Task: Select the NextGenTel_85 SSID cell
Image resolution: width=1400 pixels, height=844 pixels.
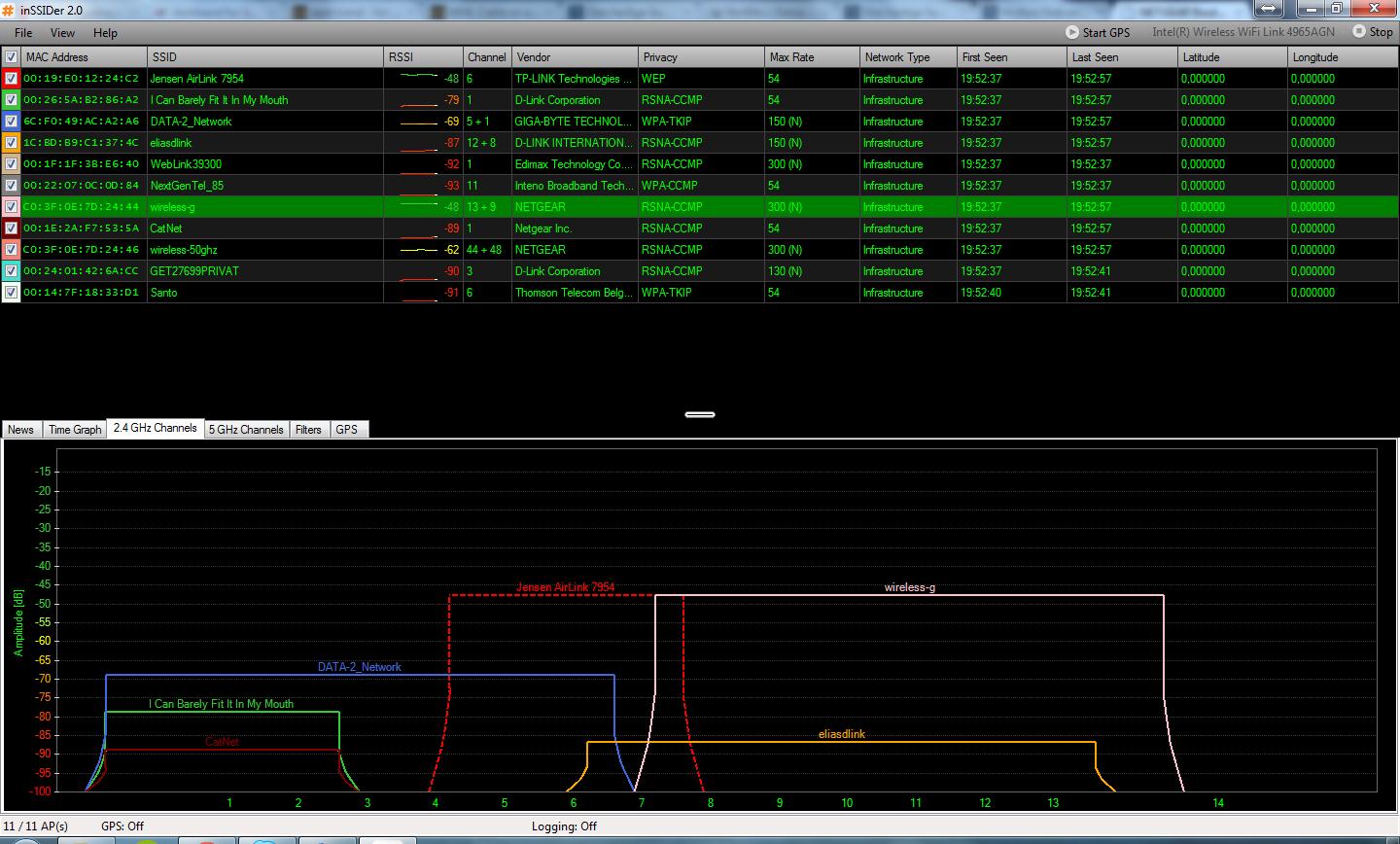Action: 265,186
